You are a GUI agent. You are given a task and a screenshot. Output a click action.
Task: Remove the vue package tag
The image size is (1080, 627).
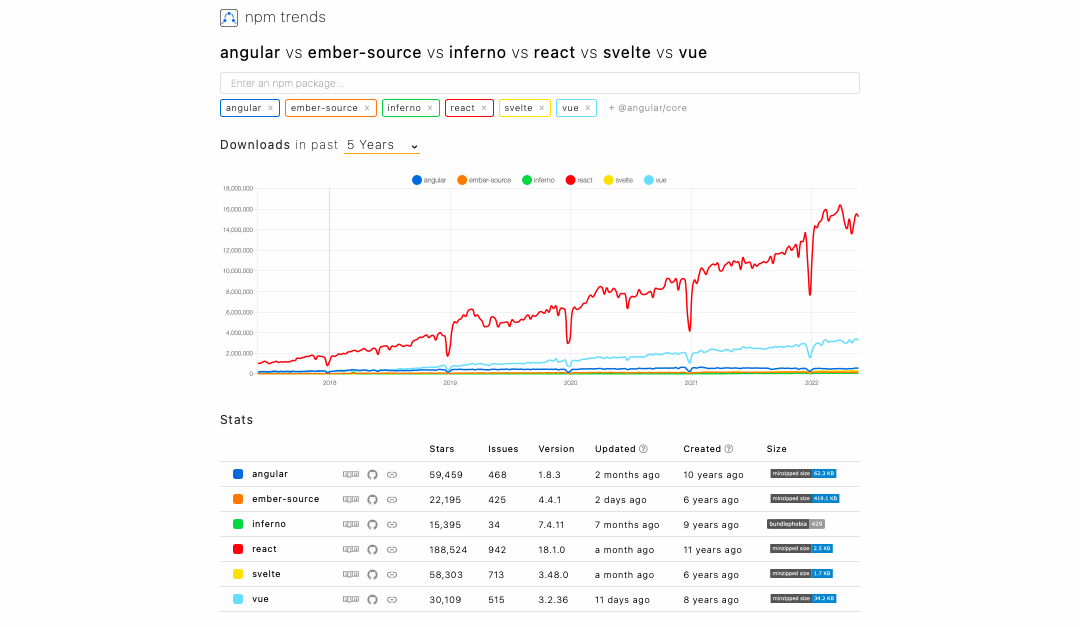(x=588, y=108)
